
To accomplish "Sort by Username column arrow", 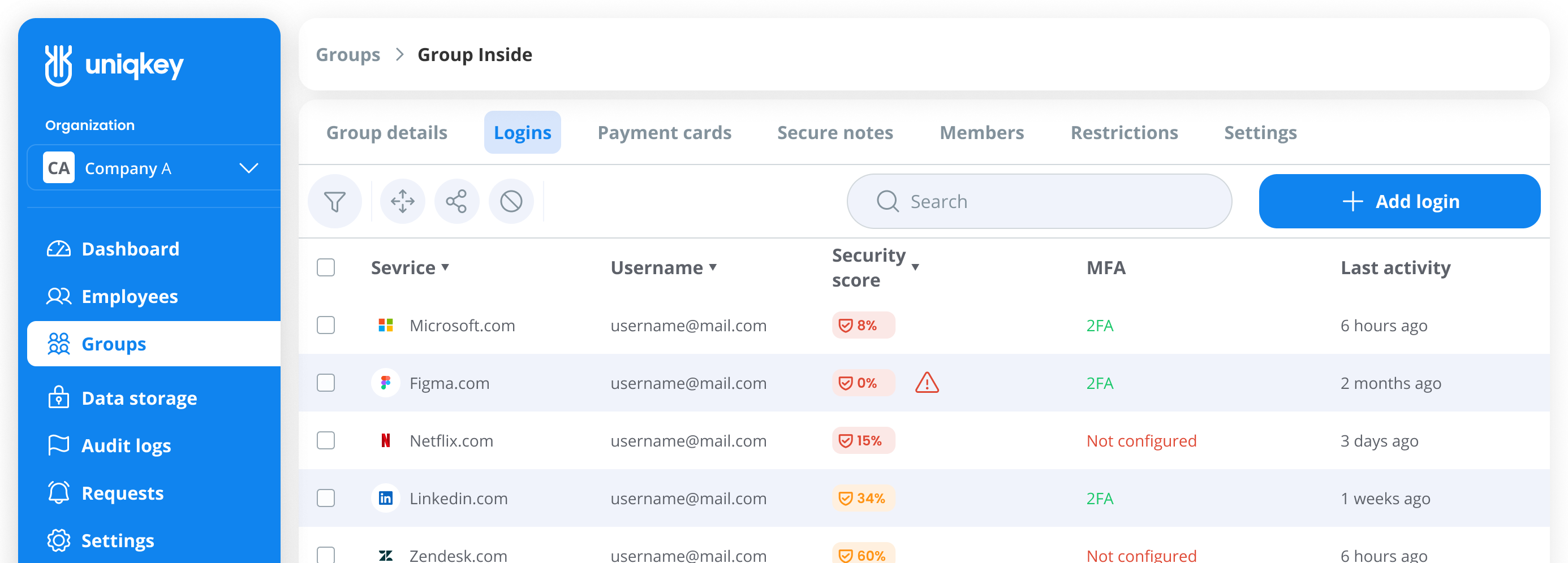I will (x=713, y=267).
